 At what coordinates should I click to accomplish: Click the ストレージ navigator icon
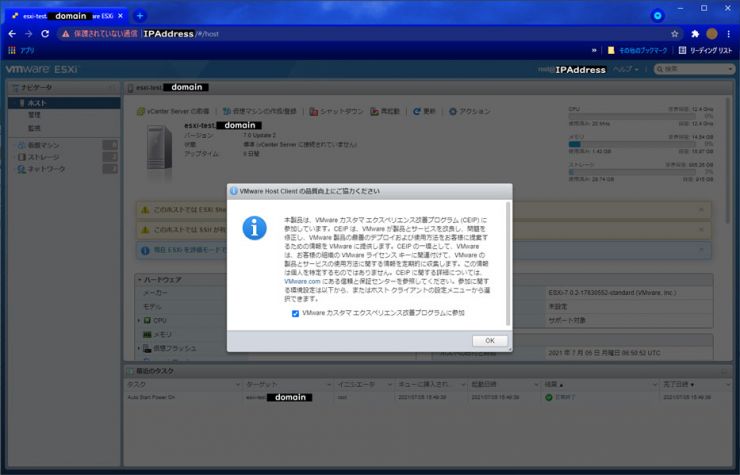(21, 157)
